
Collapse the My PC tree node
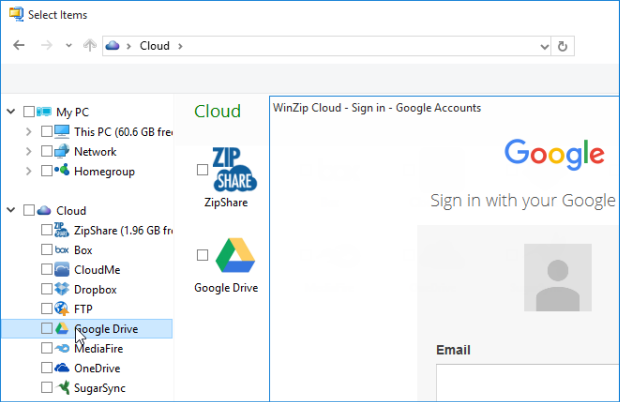(x=11, y=111)
